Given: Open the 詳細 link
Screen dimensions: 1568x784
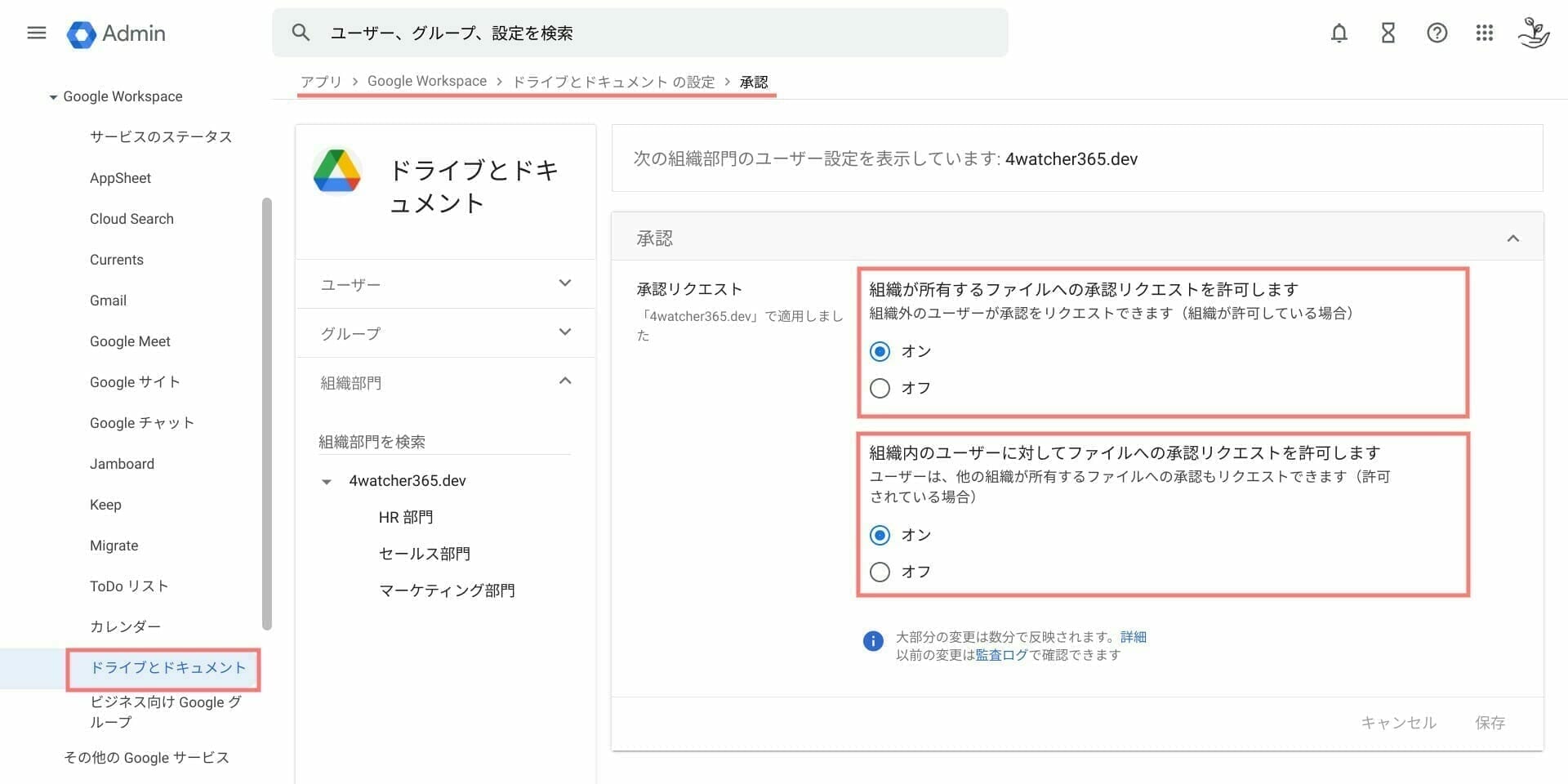Looking at the screenshot, I should click(1134, 637).
